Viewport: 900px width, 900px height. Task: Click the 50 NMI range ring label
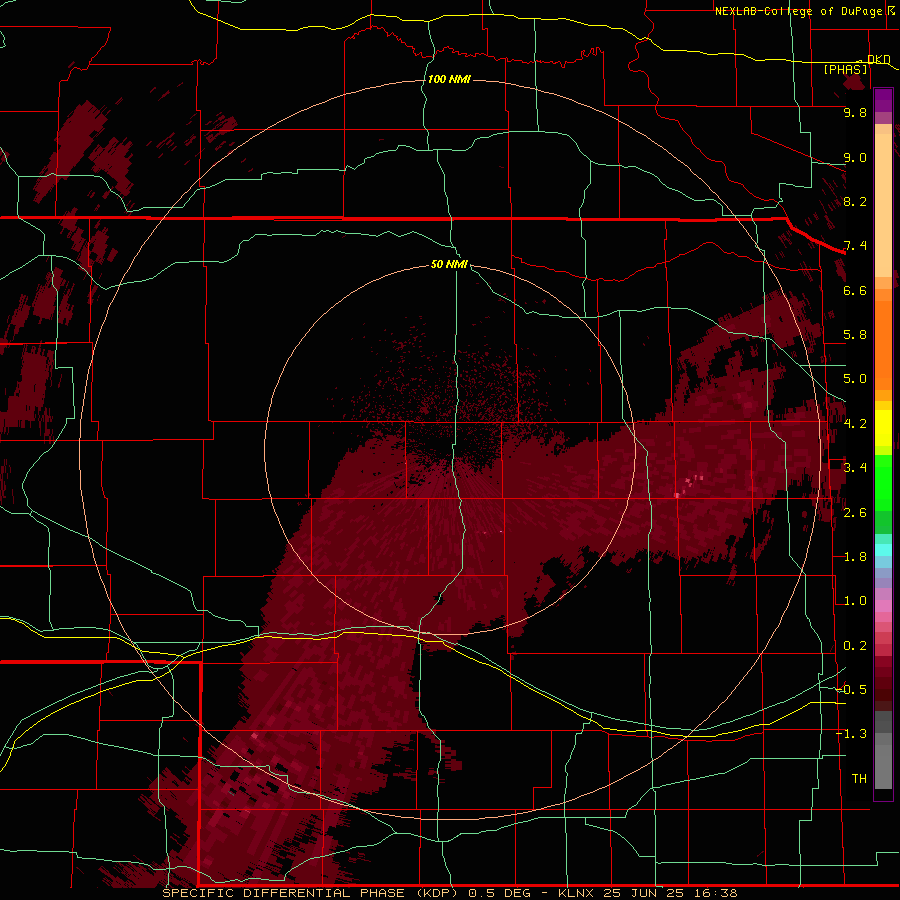[449, 264]
